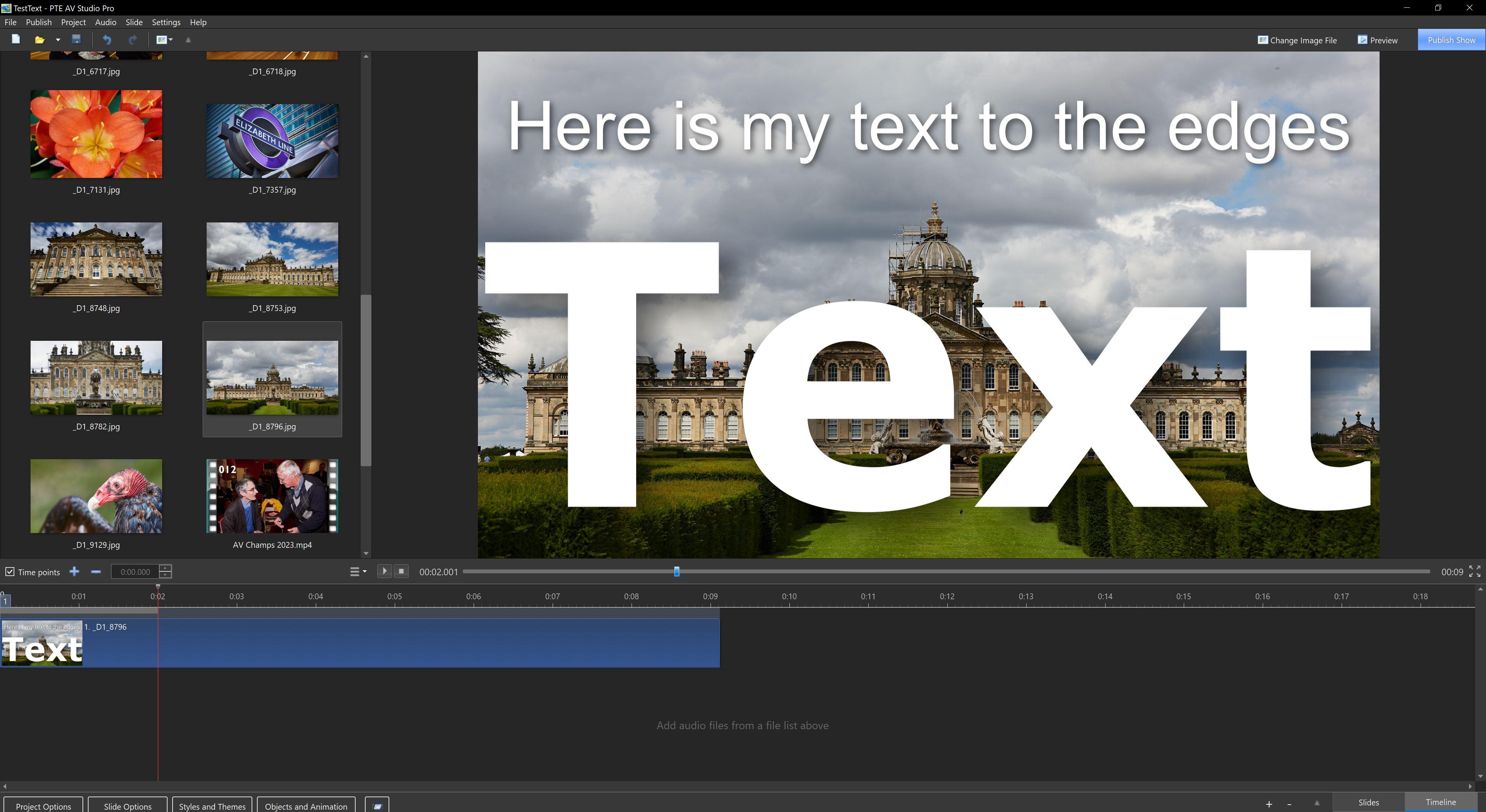Create a new project with the blank page icon
This screenshot has width=1486, height=812.
(x=15, y=39)
